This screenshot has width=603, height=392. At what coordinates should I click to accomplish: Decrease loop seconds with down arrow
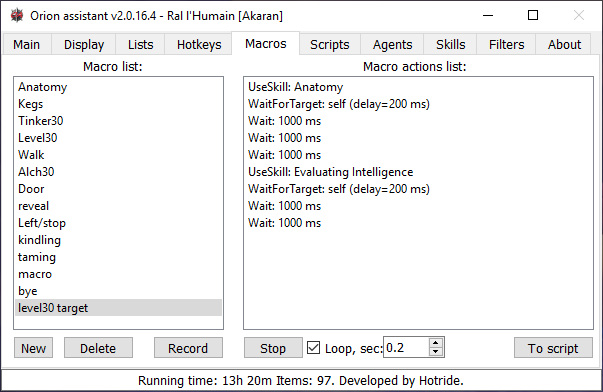435,351
